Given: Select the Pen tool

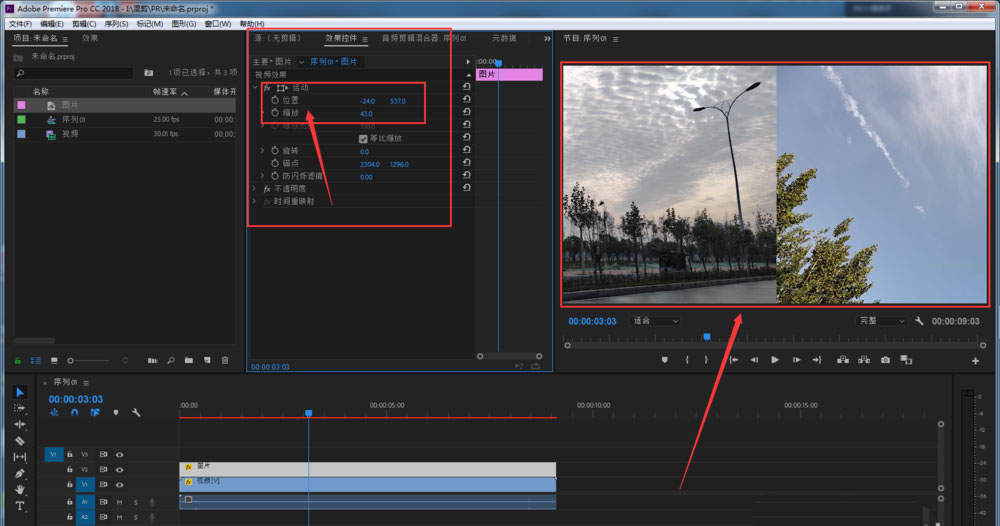Looking at the screenshot, I should pyautogui.click(x=20, y=474).
